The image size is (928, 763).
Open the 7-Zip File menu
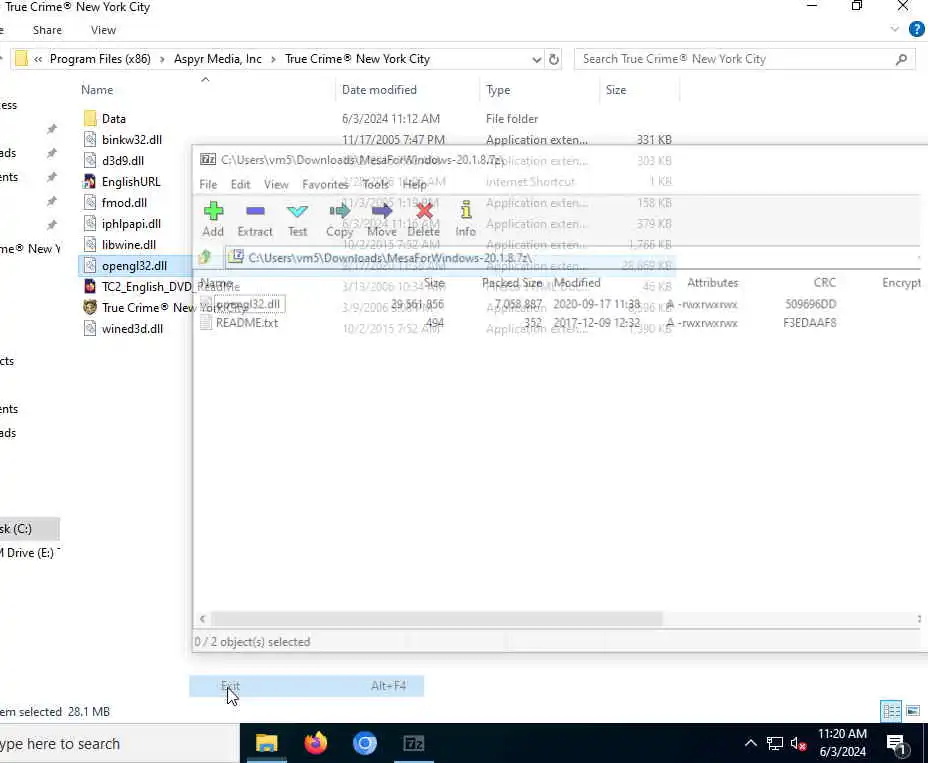coord(208,184)
